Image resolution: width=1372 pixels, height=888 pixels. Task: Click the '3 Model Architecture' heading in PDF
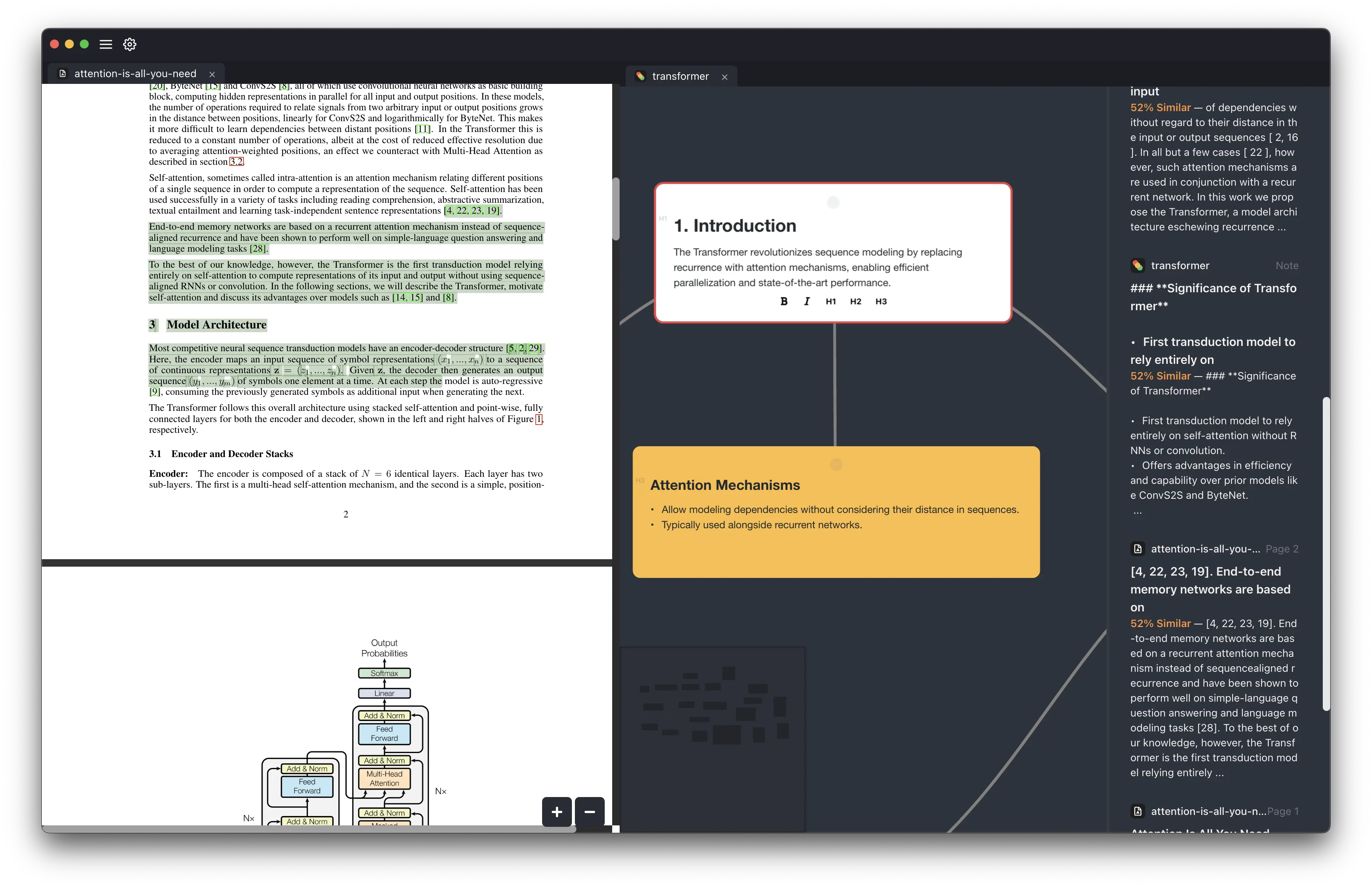208,325
